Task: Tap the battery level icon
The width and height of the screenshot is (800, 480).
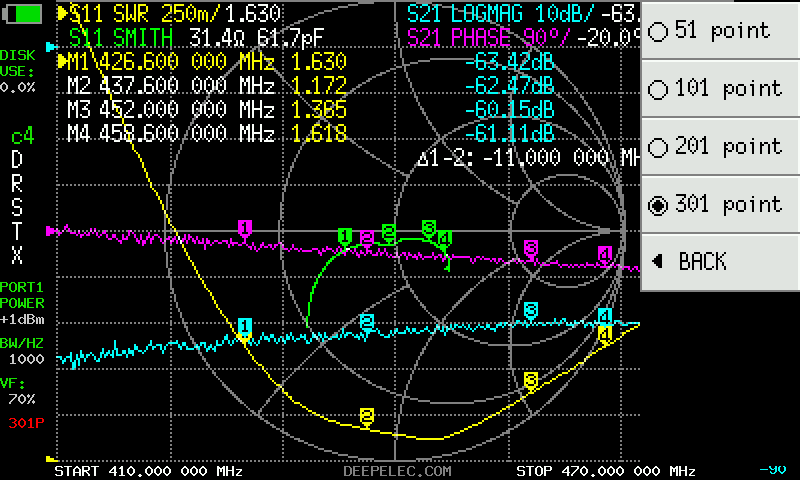Action: click(22, 13)
